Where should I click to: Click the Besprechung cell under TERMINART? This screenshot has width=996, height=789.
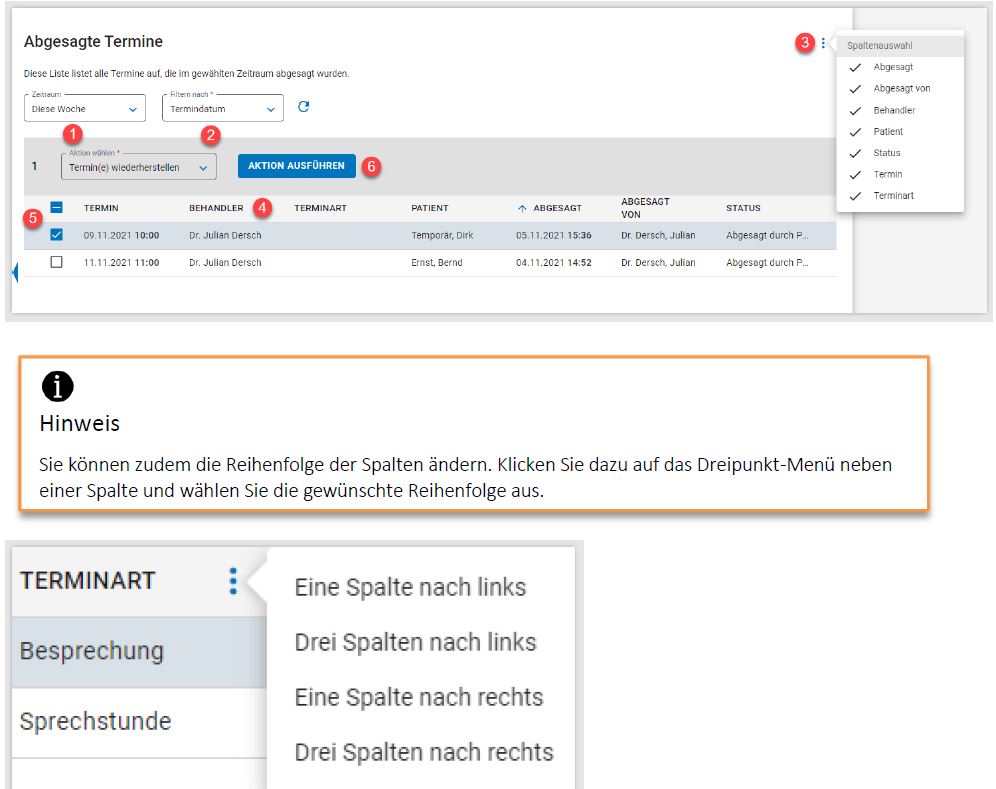tap(91, 651)
